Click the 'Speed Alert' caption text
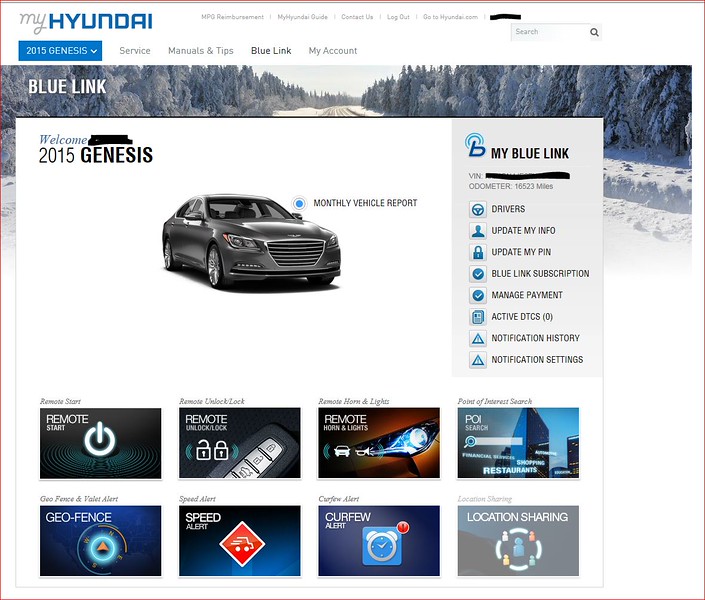The height and width of the screenshot is (600, 705). [197, 499]
